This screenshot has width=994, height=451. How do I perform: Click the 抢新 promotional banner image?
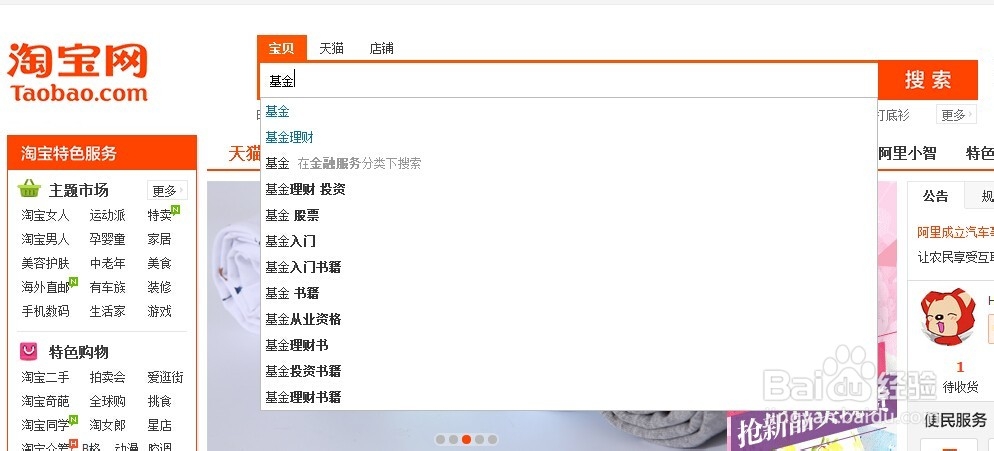pos(811,431)
